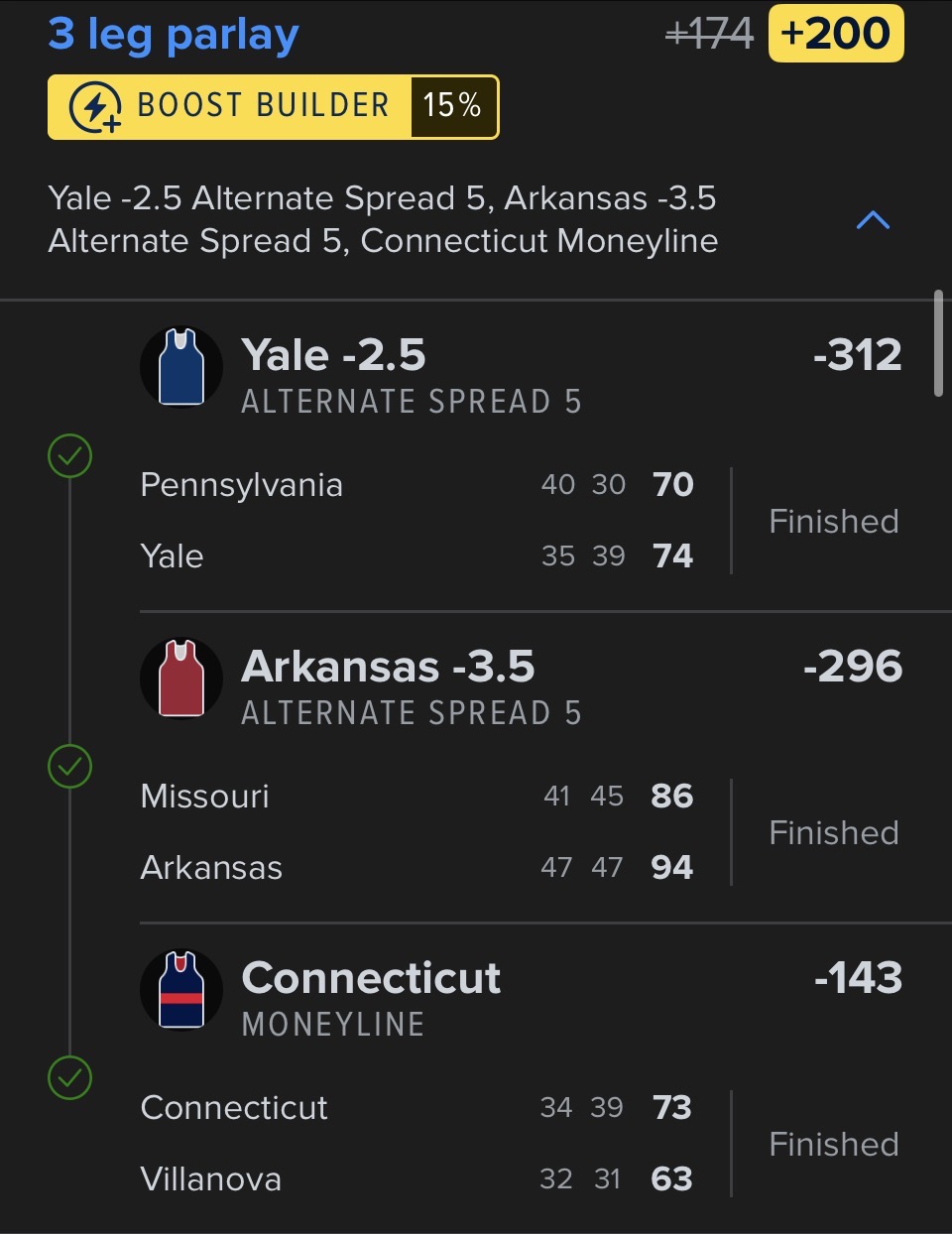Select the Arkansas -3.5 leg title
This screenshot has height=1234, width=952.
(388, 667)
